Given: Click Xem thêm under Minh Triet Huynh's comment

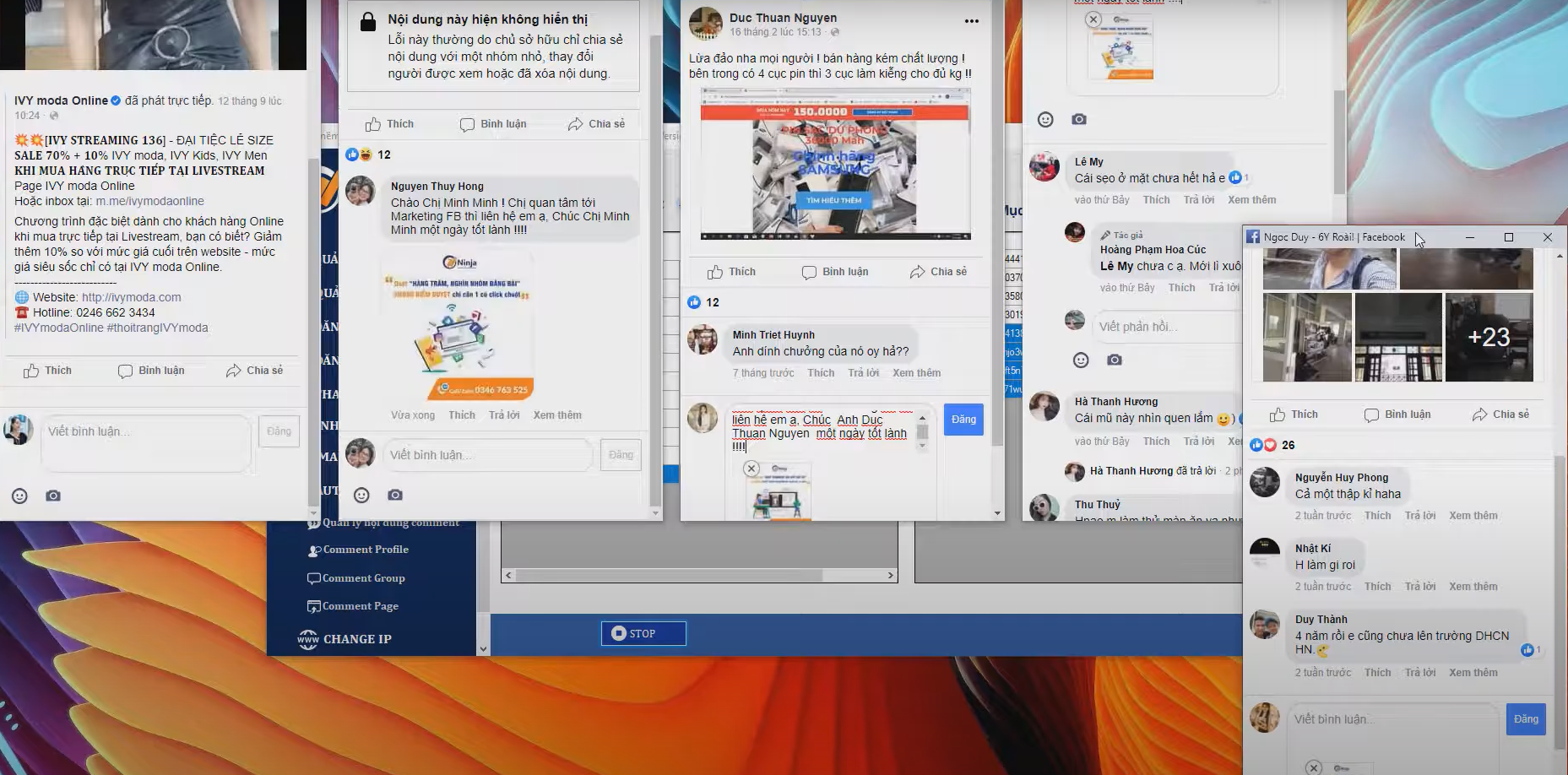Looking at the screenshot, I should pyautogui.click(x=917, y=373).
